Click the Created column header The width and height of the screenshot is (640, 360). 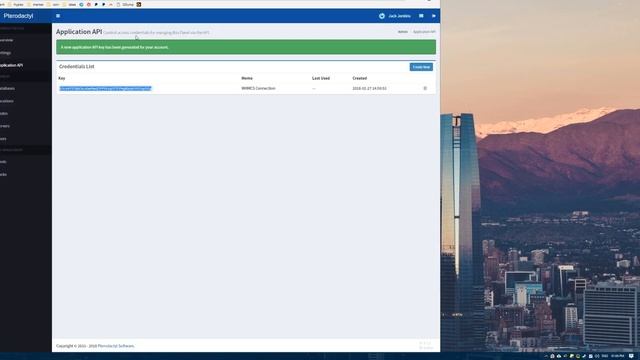tap(360, 78)
